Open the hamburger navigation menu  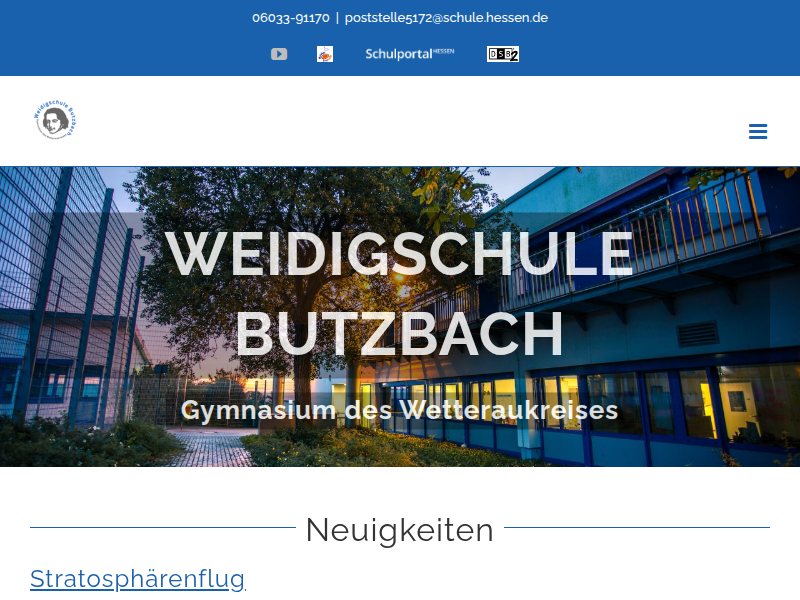(x=758, y=131)
